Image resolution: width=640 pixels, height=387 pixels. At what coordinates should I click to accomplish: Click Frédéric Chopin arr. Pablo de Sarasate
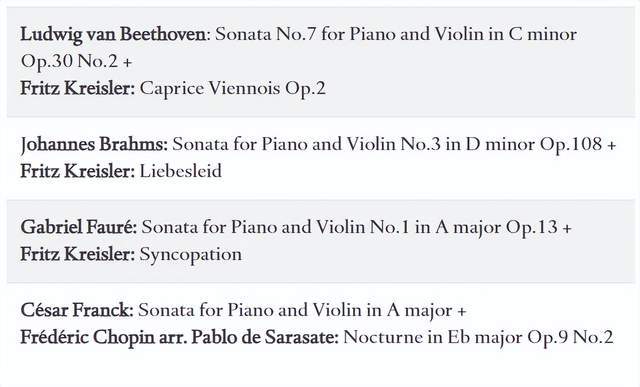tap(180, 338)
